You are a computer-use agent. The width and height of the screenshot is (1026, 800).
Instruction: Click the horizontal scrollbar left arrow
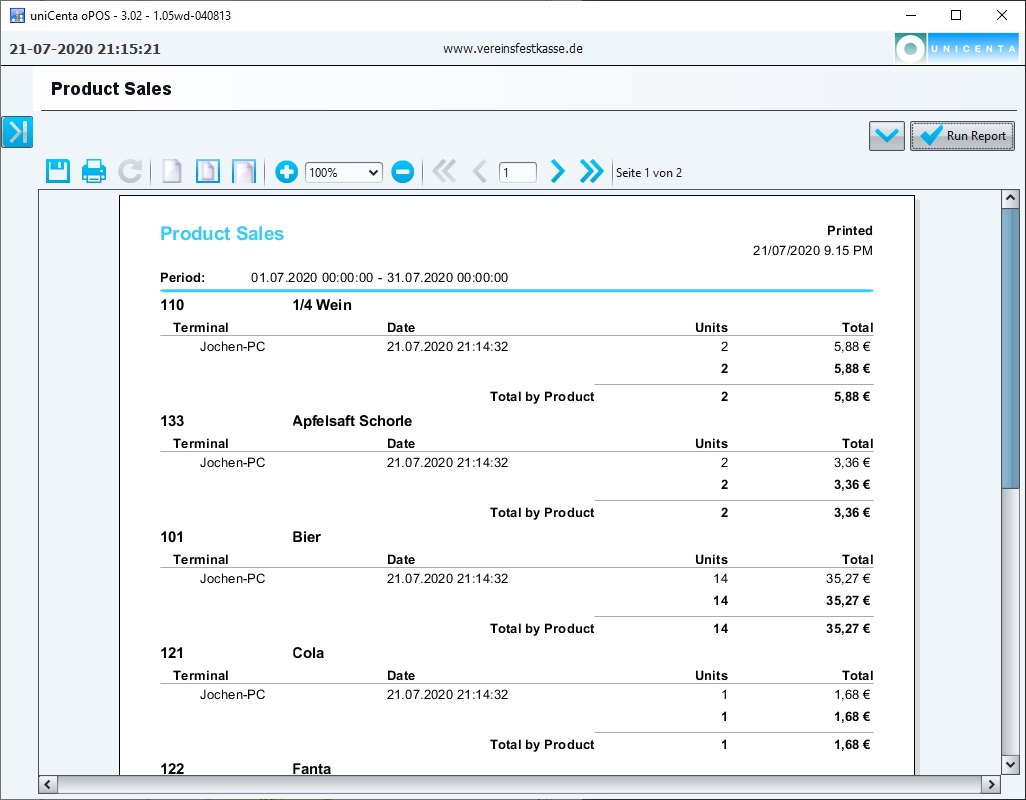pos(48,784)
